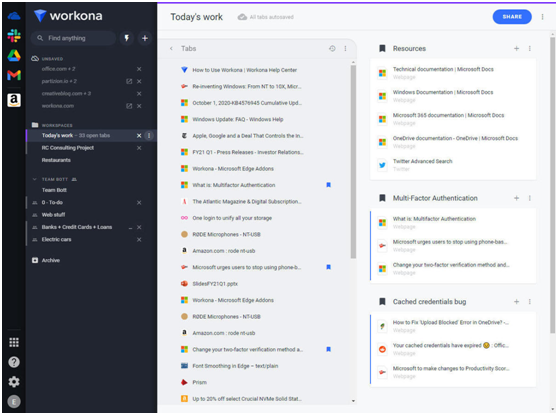
Task: Toggle the bookmark on Change your two-factor tab
Action: coord(328,349)
